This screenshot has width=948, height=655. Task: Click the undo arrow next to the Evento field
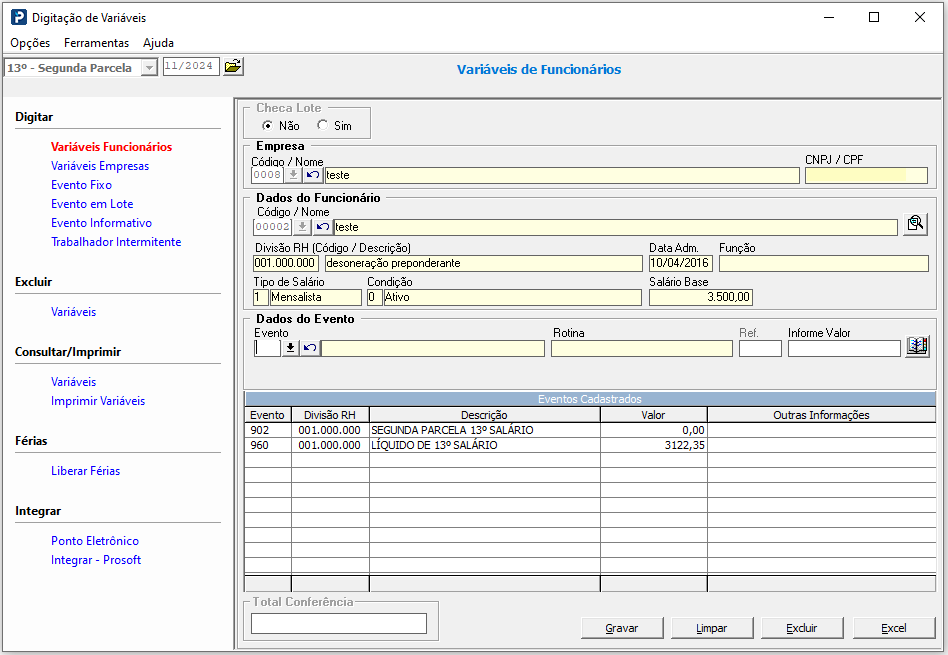[x=310, y=348]
